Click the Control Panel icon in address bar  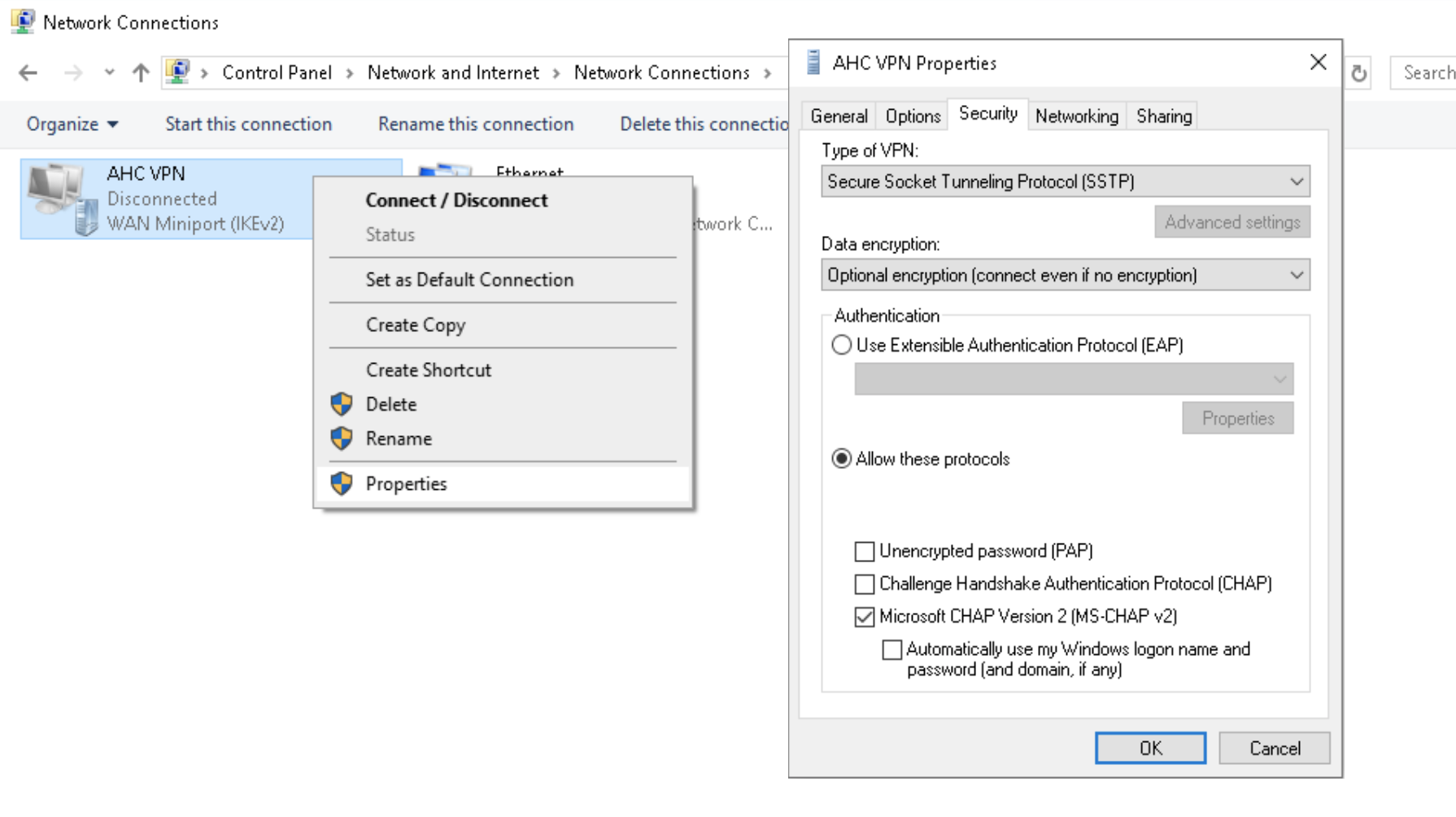tap(177, 72)
